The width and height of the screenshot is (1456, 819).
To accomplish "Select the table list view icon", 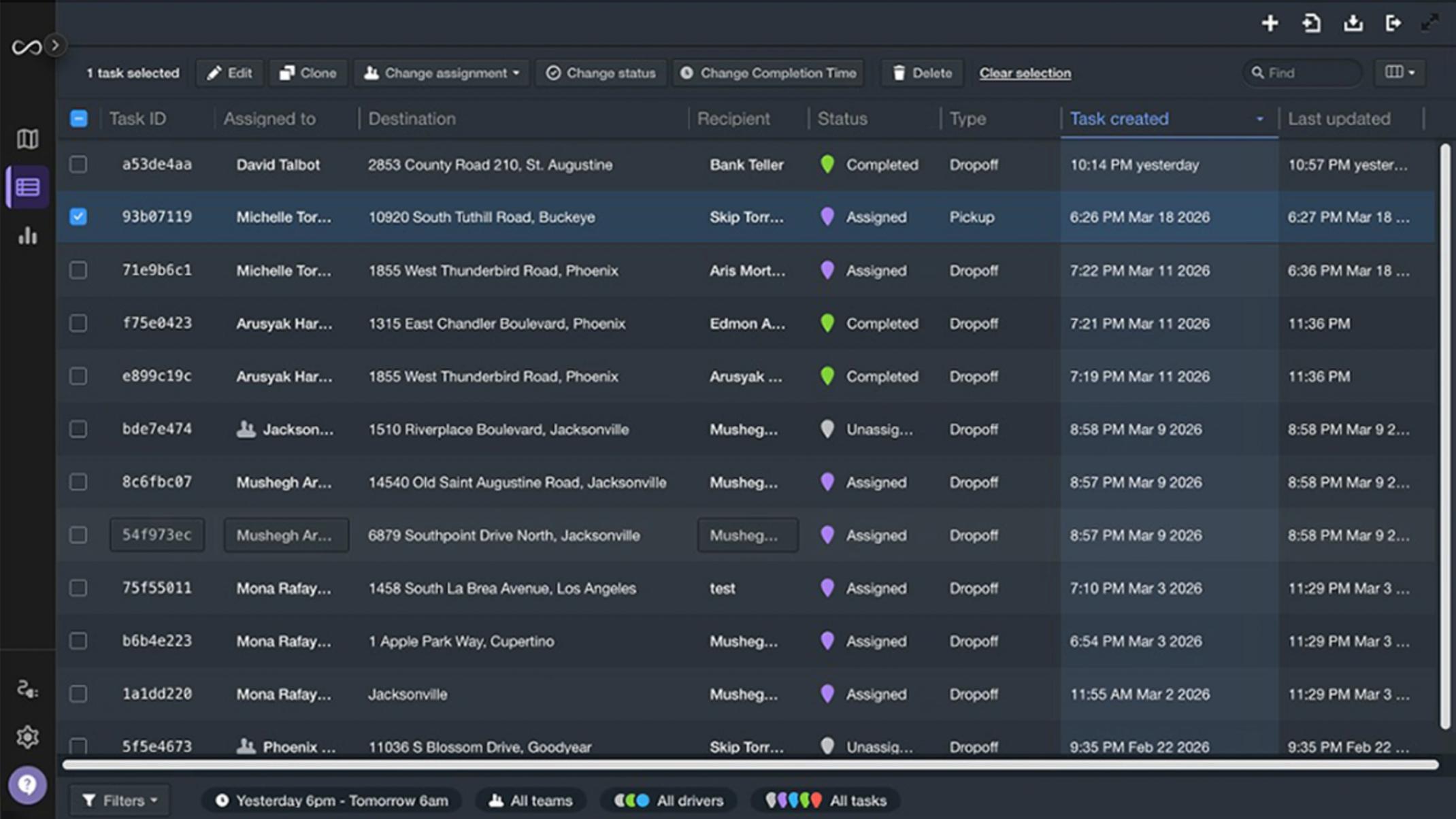I will click(x=27, y=187).
